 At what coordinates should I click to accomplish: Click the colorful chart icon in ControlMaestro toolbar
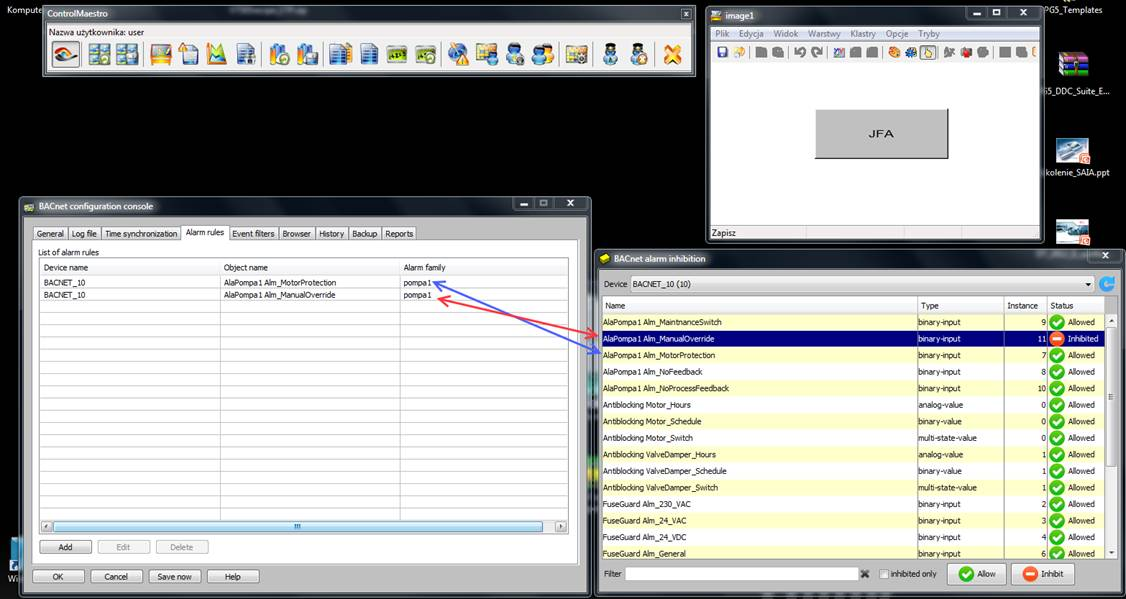pyautogui.click(x=216, y=55)
